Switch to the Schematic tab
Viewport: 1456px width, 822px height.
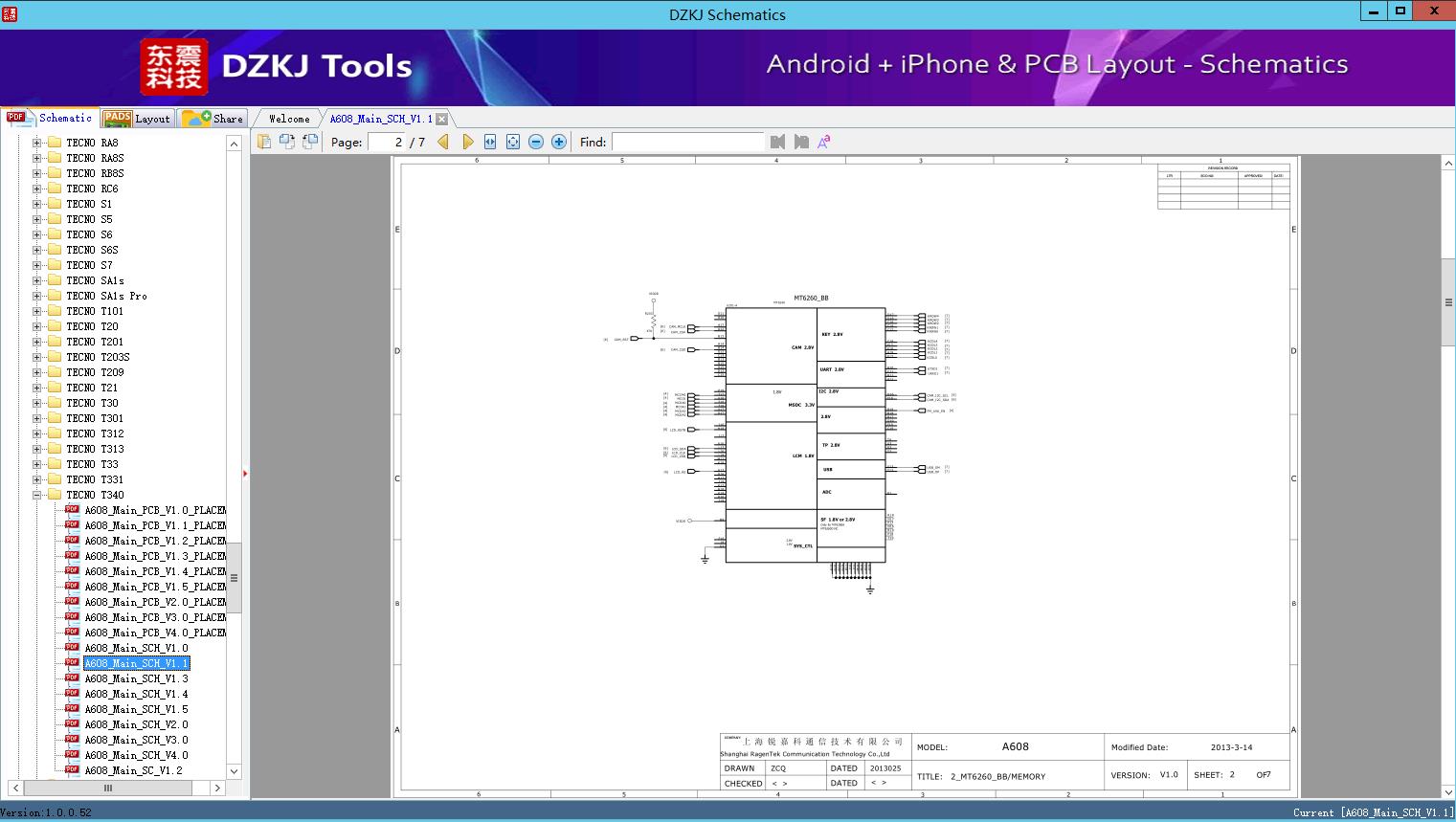pos(50,118)
